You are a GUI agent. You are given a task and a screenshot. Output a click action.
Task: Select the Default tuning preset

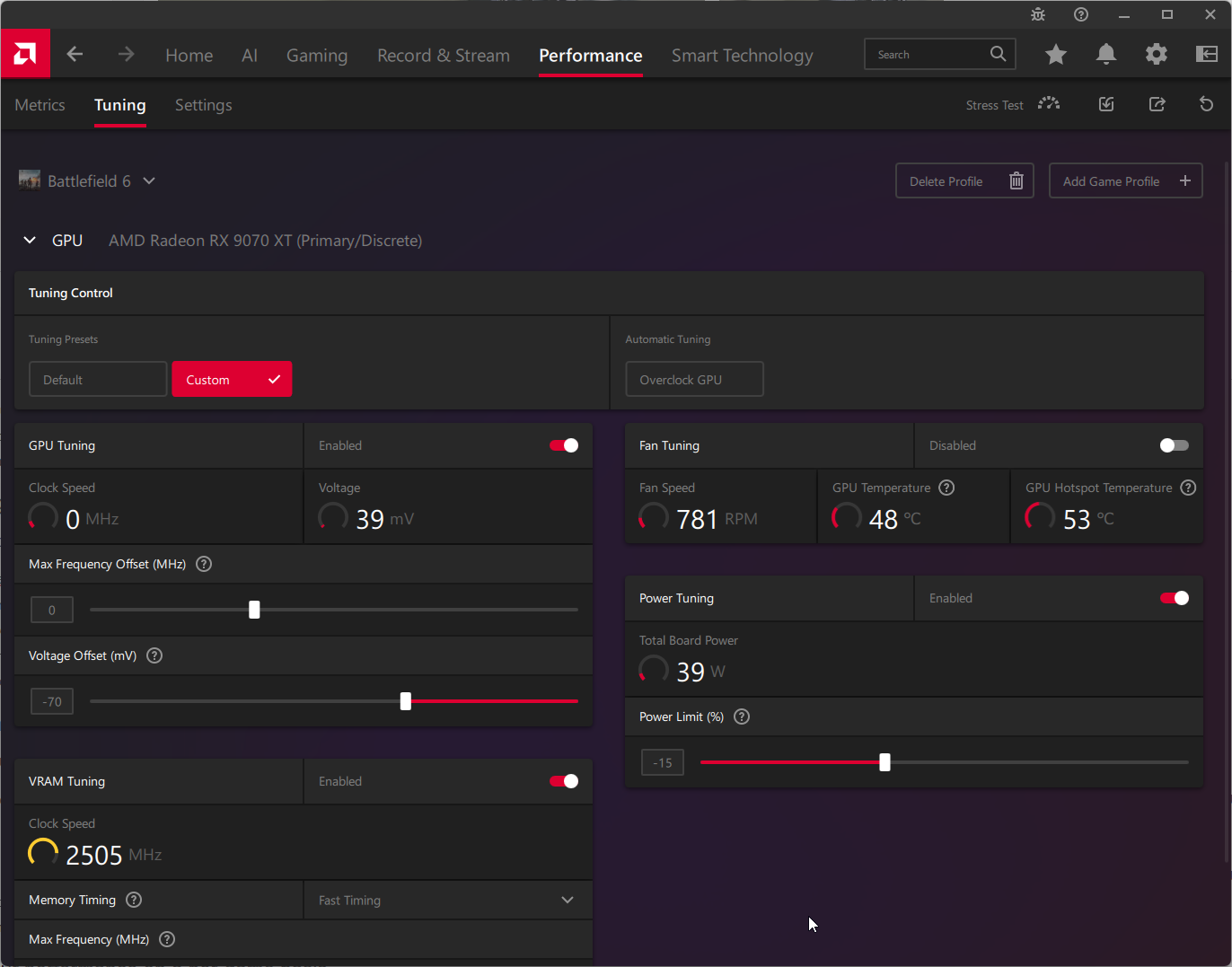(98, 379)
